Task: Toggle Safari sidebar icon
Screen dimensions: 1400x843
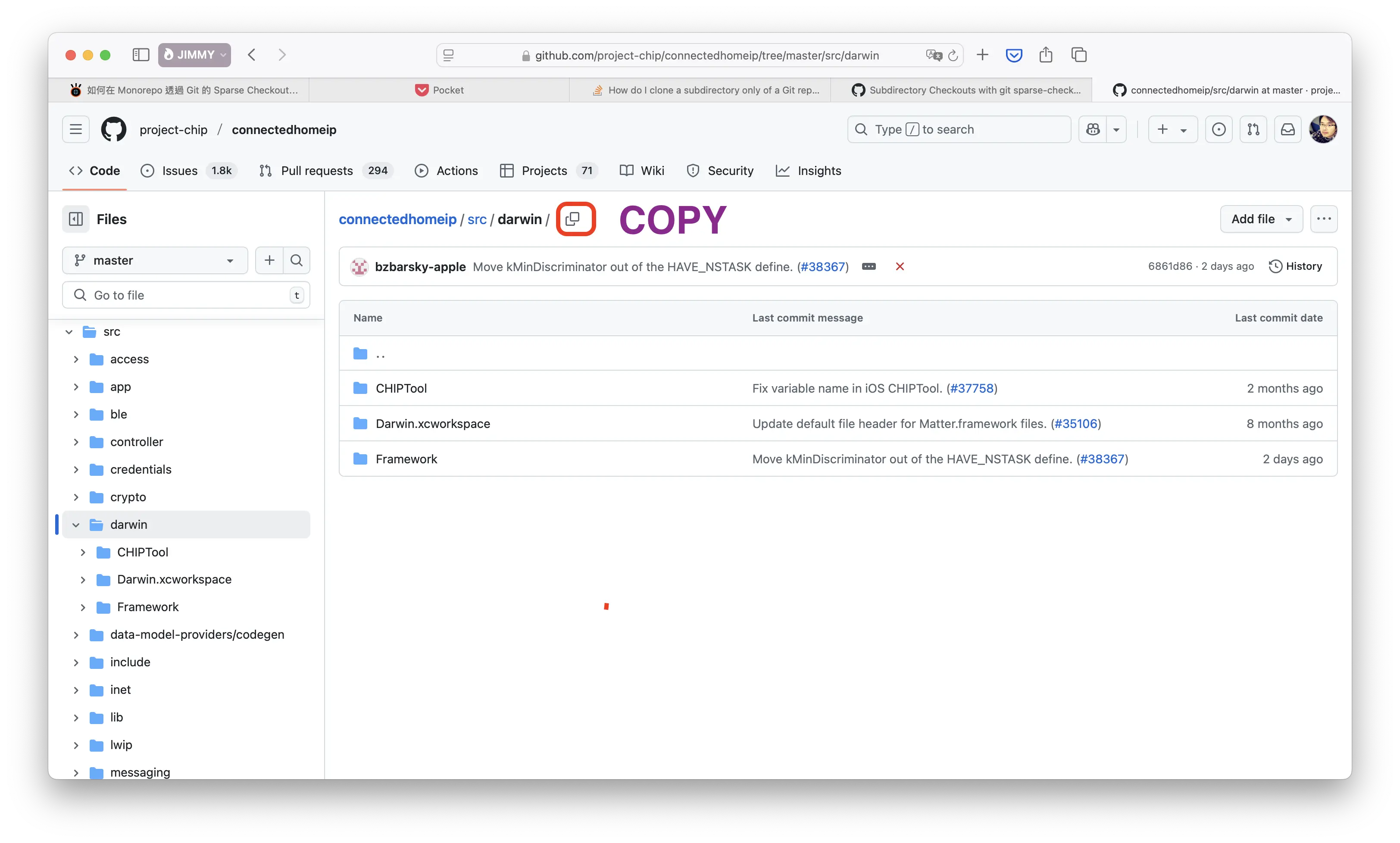Action: pyautogui.click(x=140, y=55)
